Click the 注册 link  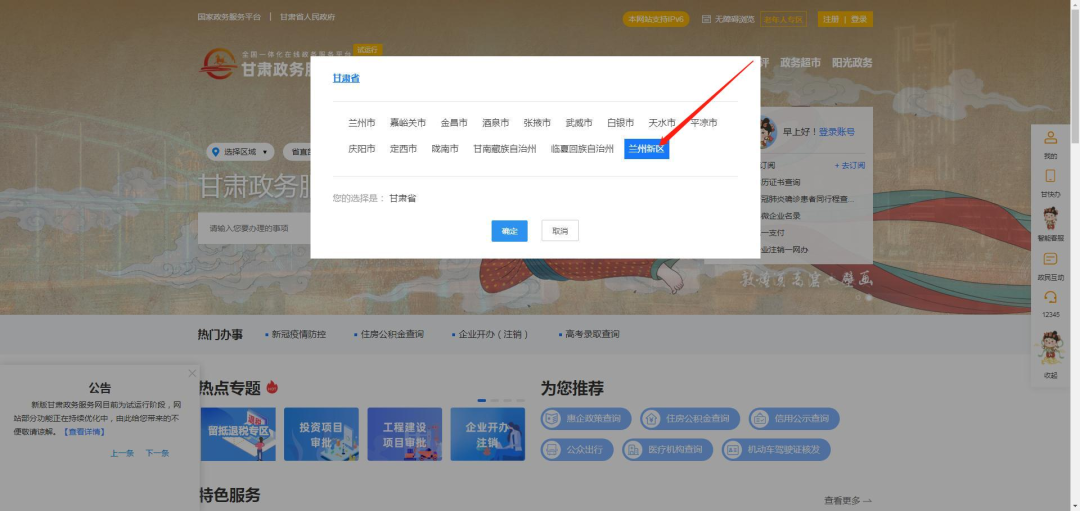[831, 19]
